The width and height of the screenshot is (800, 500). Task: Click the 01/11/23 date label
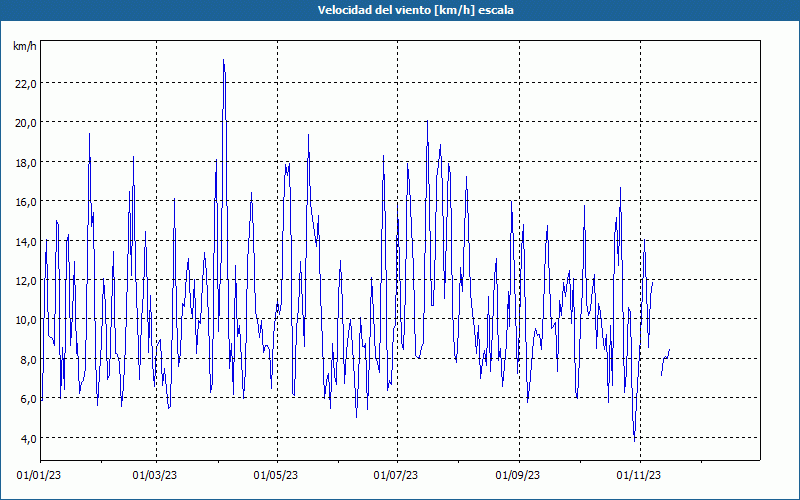pyautogui.click(x=638, y=476)
